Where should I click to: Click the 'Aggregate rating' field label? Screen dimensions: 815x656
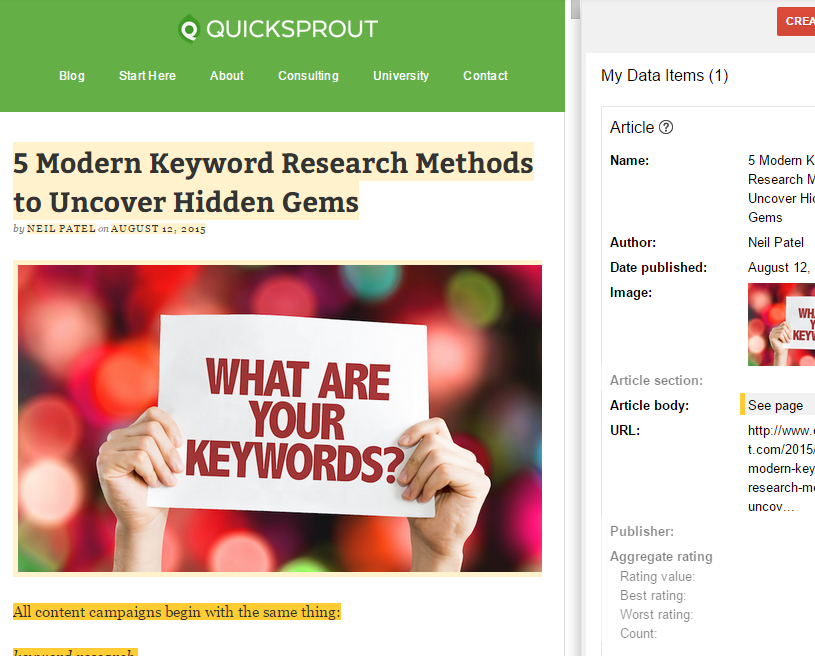point(661,556)
